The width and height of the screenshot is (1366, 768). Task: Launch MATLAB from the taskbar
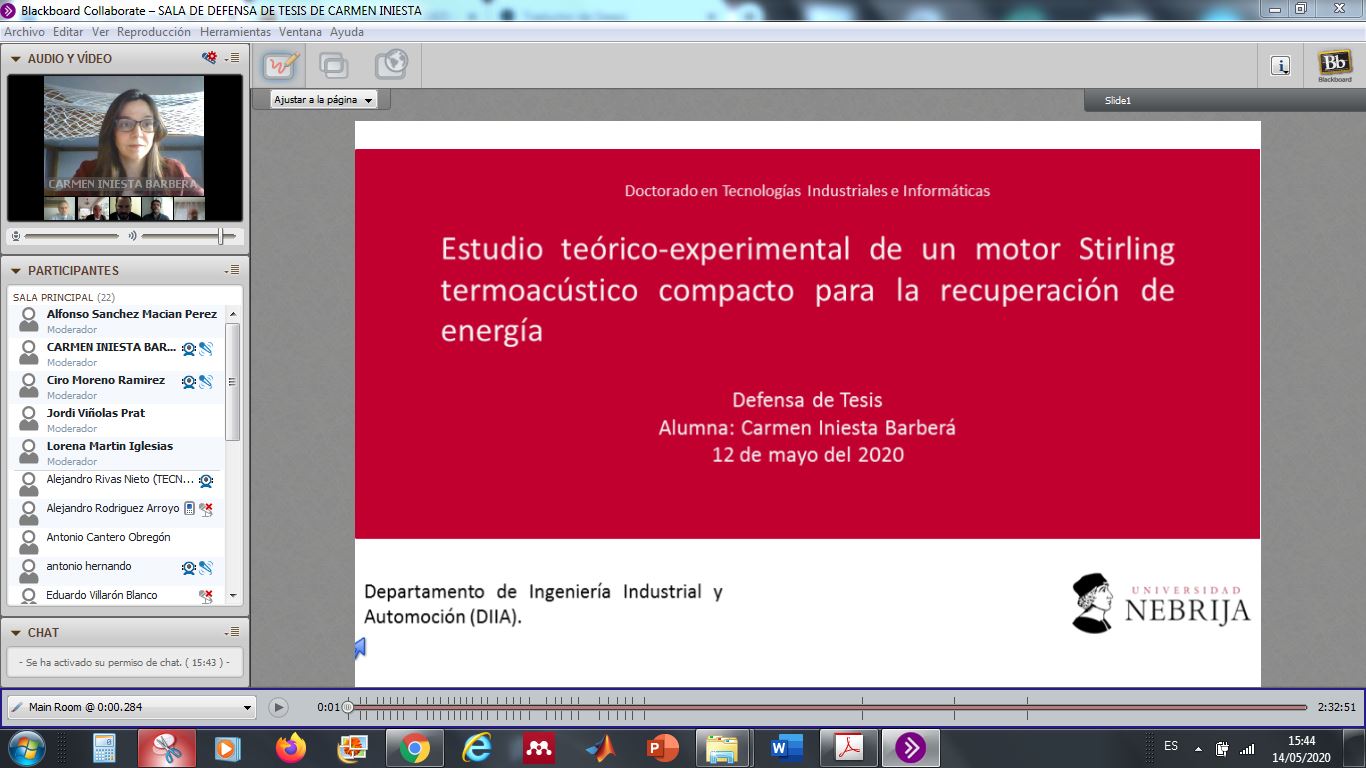click(601, 747)
